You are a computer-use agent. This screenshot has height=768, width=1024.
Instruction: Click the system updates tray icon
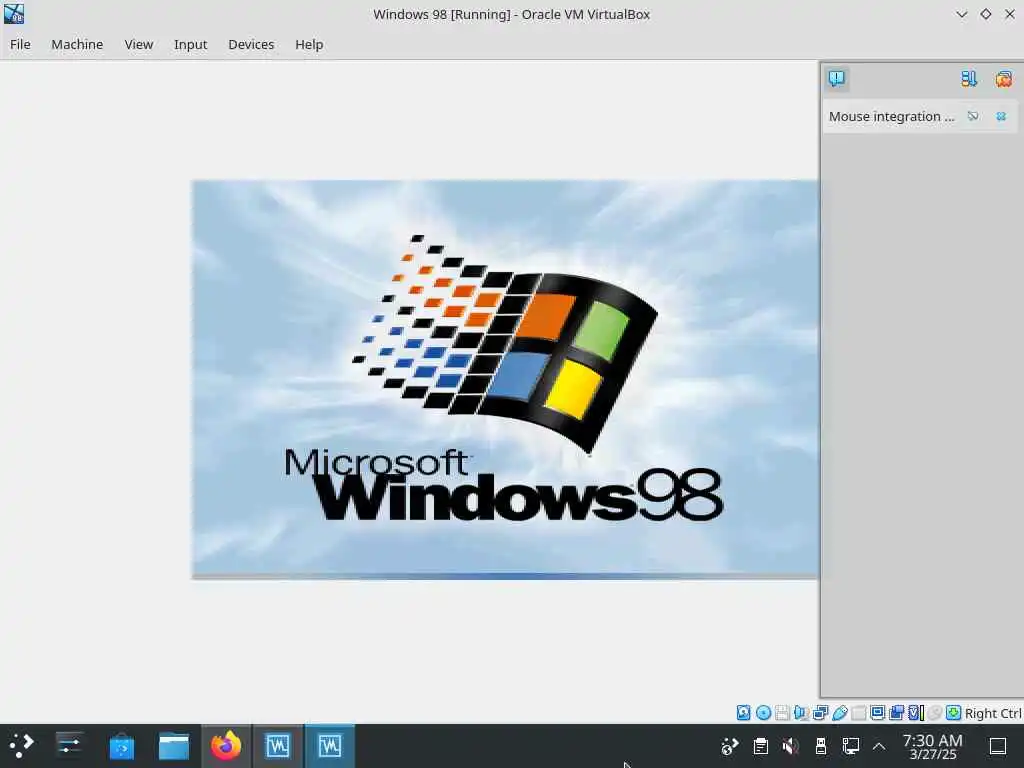pos(729,746)
